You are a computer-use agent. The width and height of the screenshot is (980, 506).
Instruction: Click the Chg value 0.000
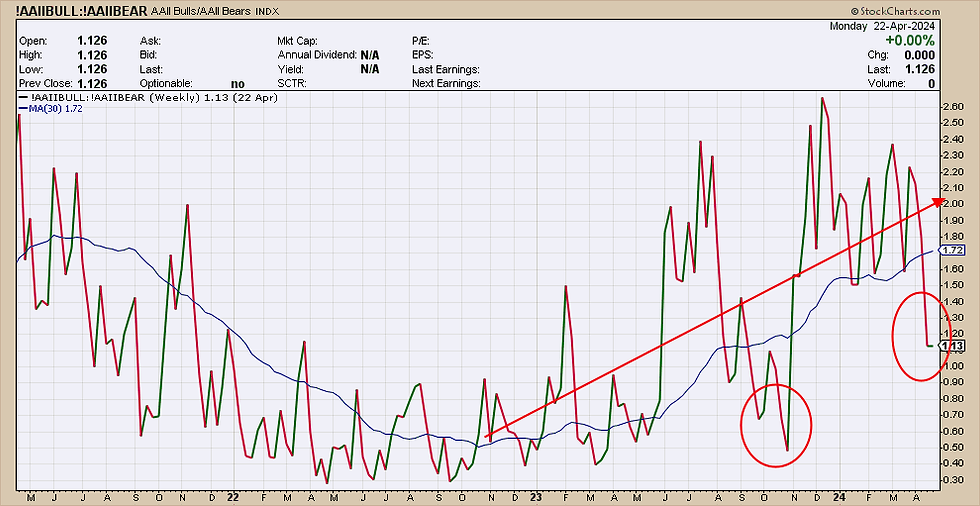pyautogui.click(x=918, y=55)
